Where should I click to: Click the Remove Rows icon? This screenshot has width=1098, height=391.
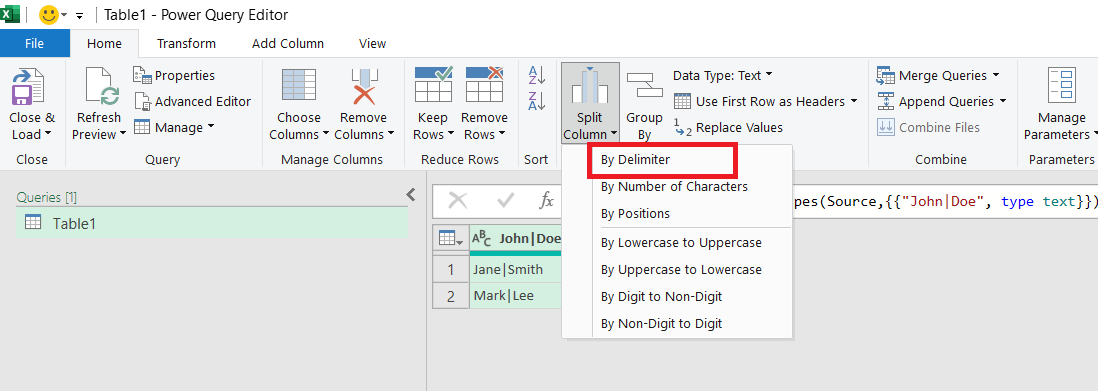(x=485, y=85)
